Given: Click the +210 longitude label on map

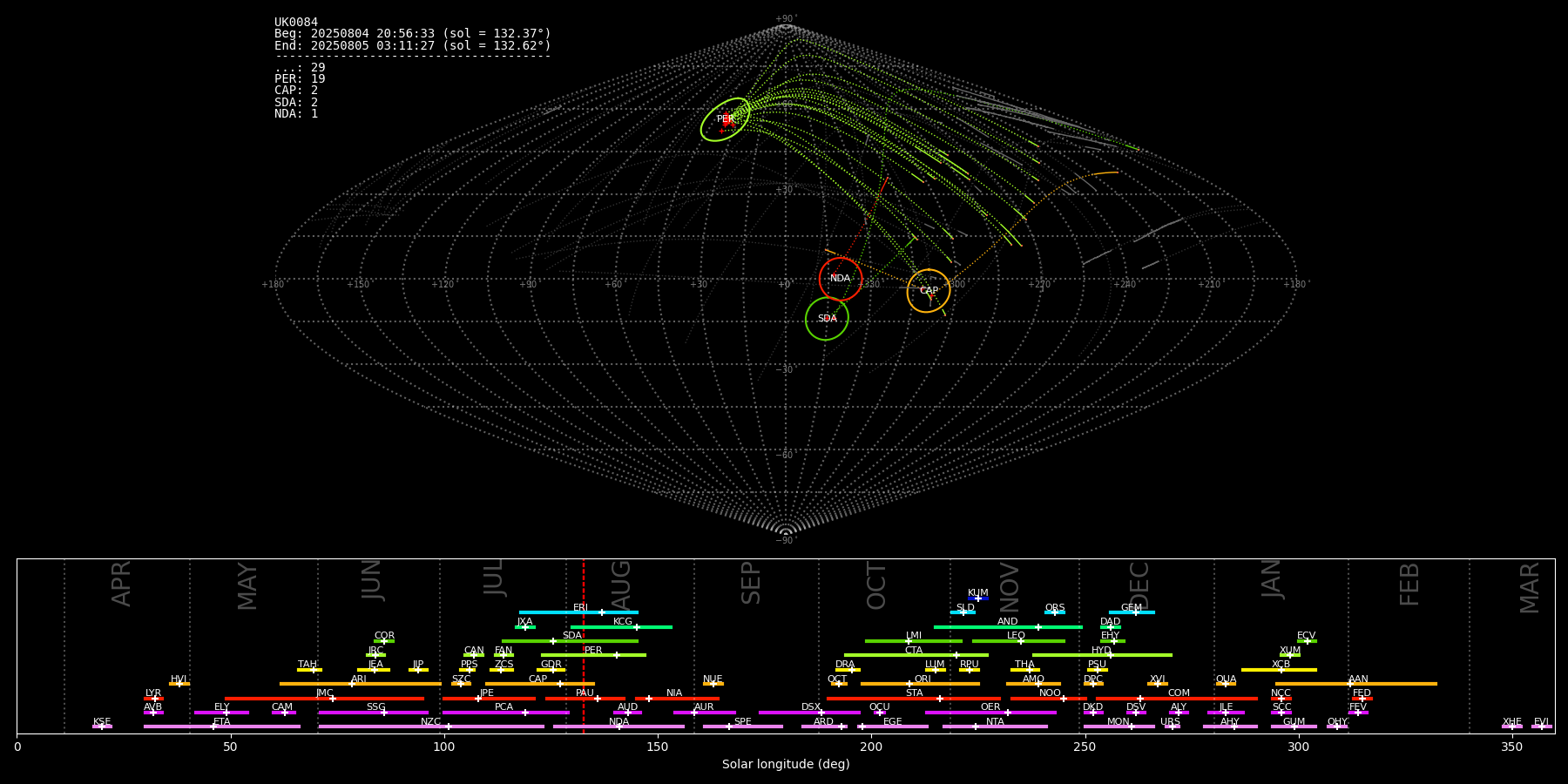Looking at the screenshot, I should [x=1209, y=285].
